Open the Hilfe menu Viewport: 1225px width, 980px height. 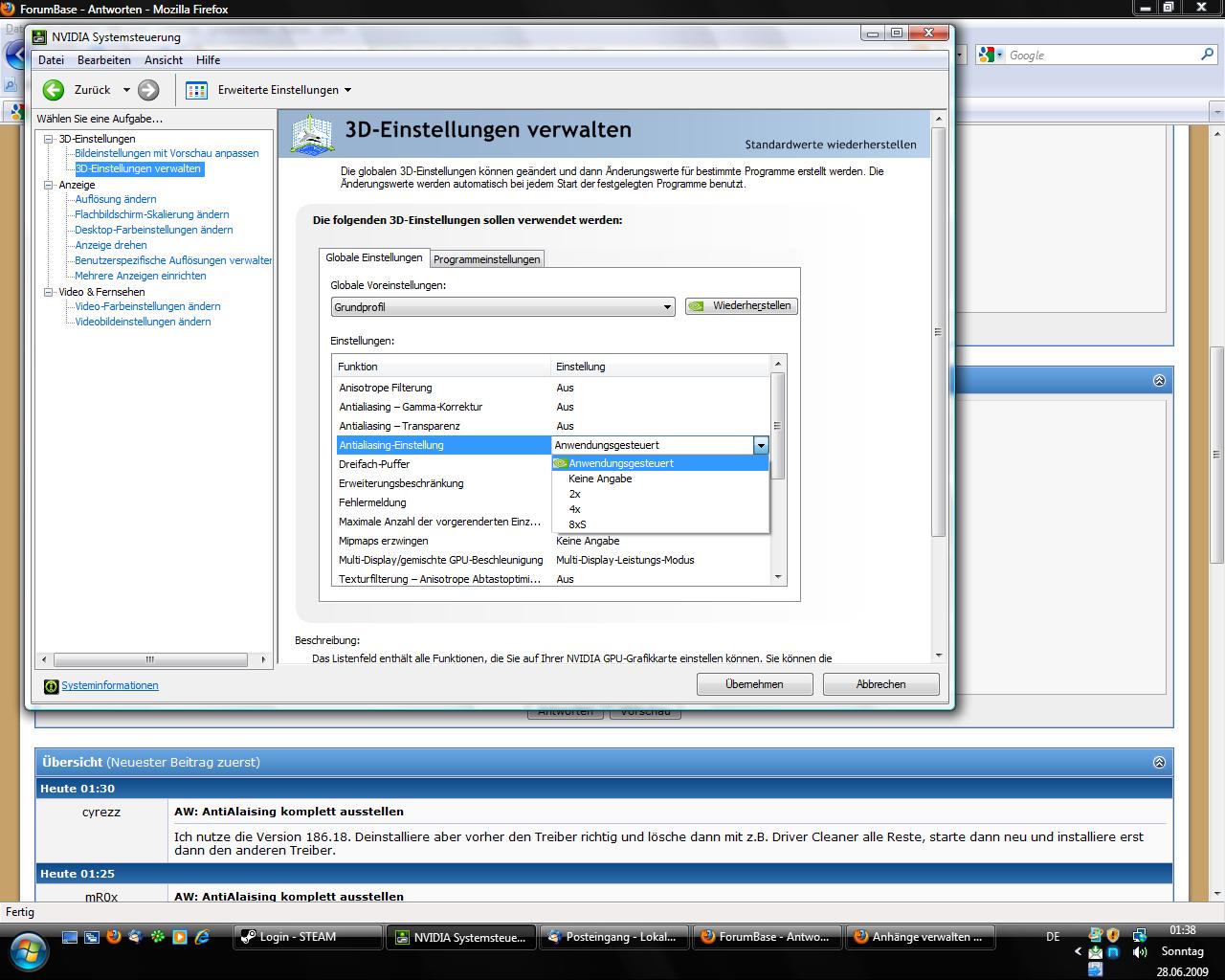point(208,59)
